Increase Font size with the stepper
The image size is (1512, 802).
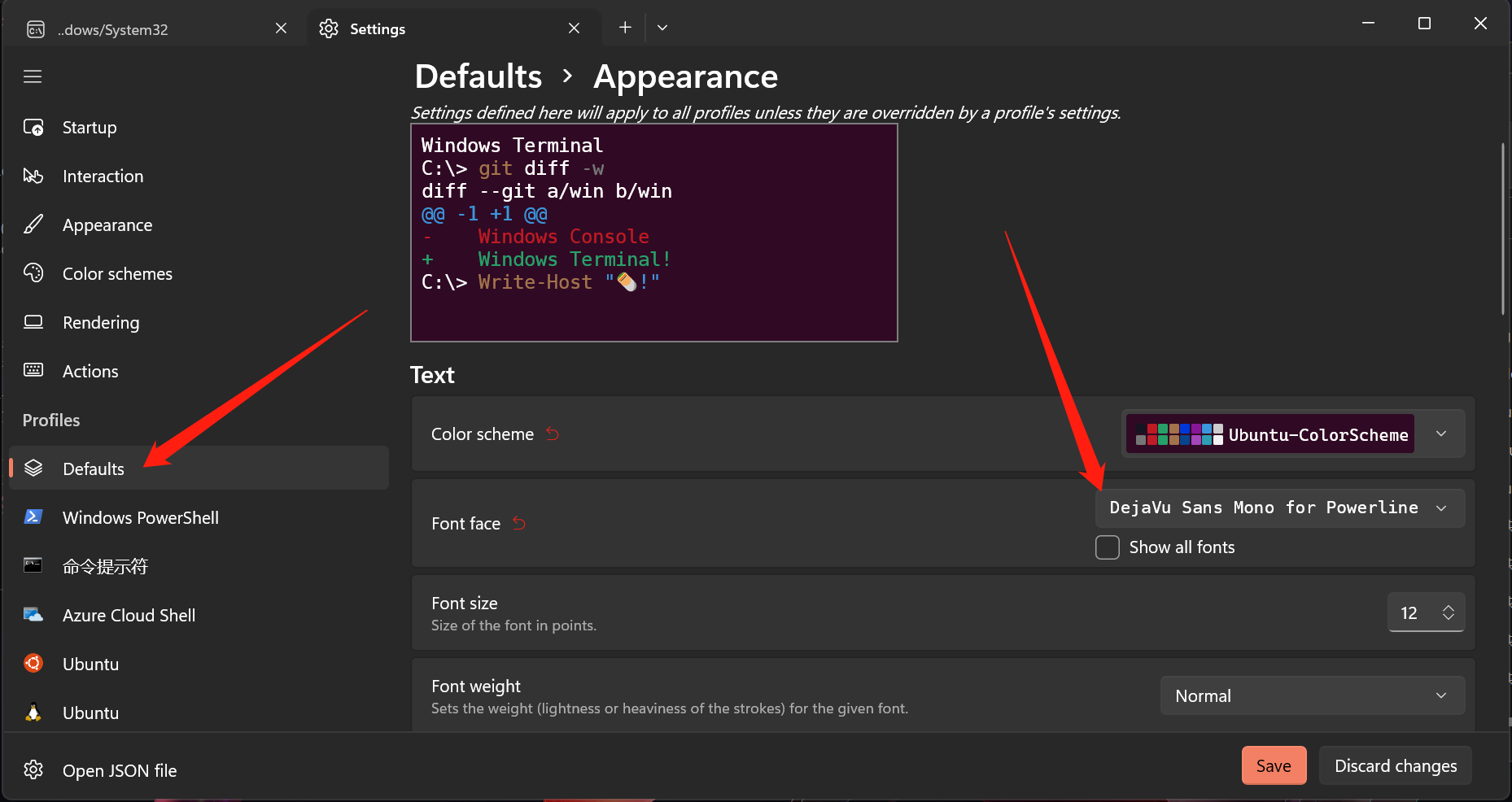tap(1449, 607)
